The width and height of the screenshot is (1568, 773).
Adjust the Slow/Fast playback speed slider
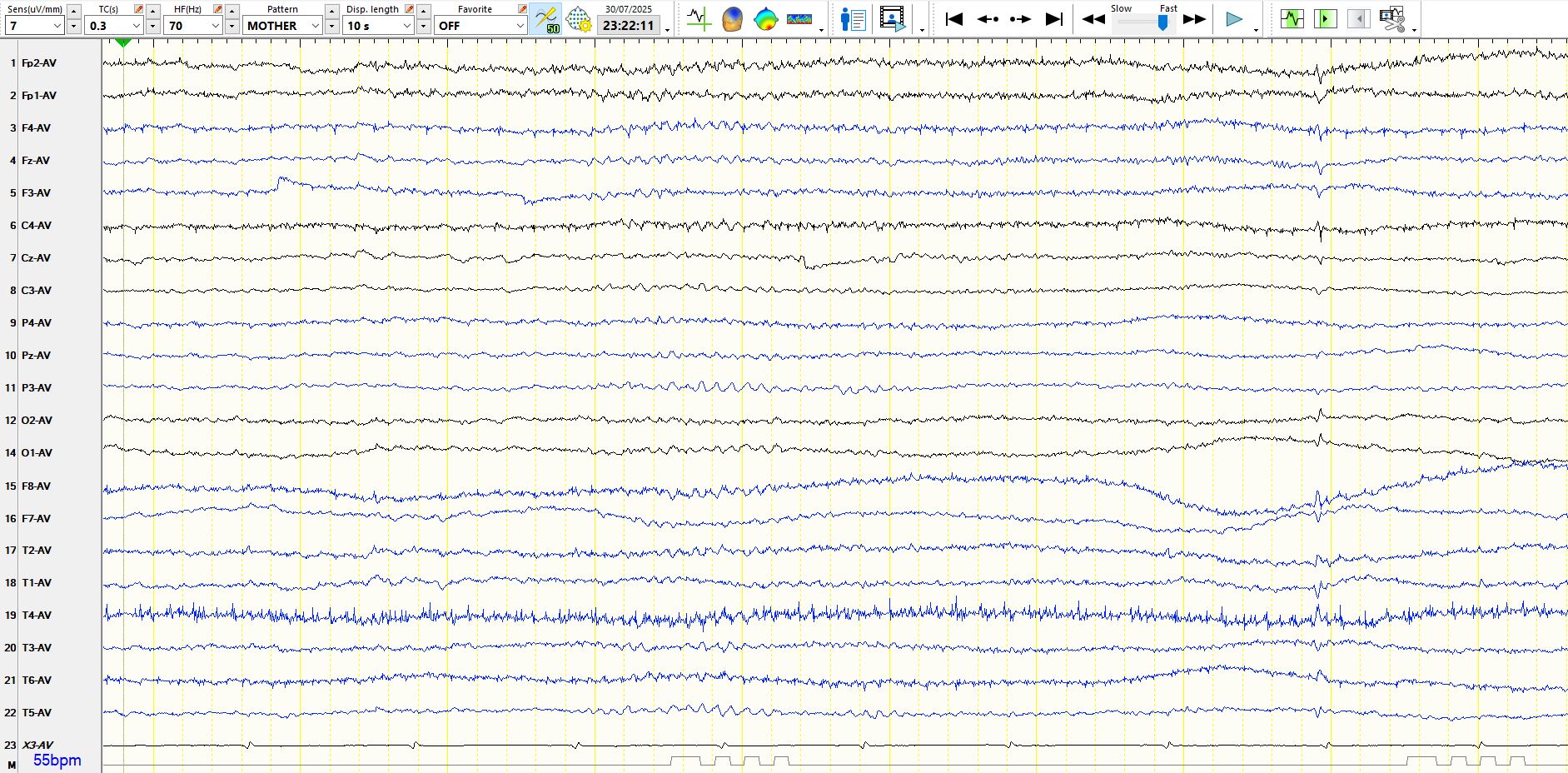coord(1162,23)
